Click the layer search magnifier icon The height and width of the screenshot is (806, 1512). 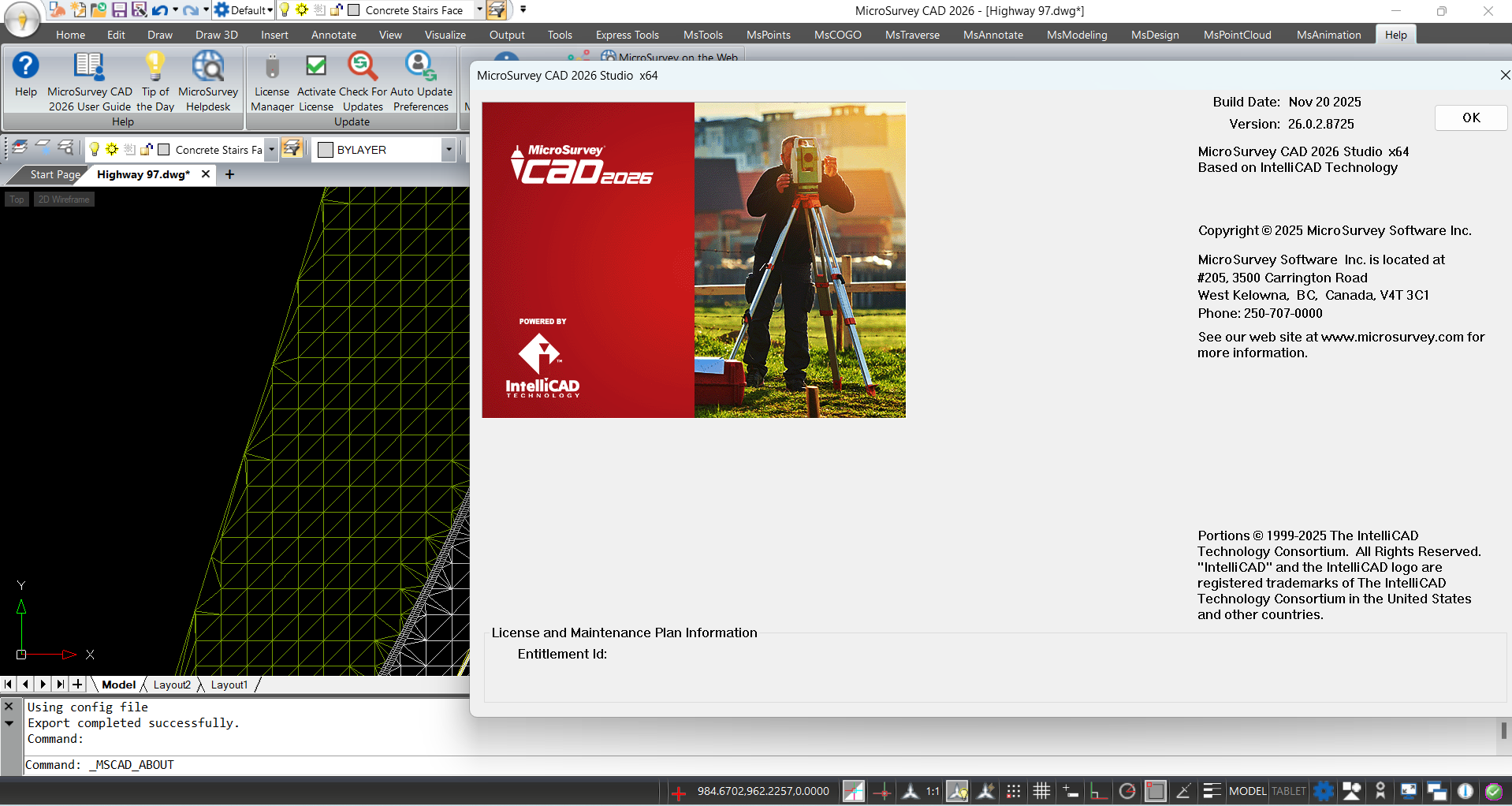65,149
